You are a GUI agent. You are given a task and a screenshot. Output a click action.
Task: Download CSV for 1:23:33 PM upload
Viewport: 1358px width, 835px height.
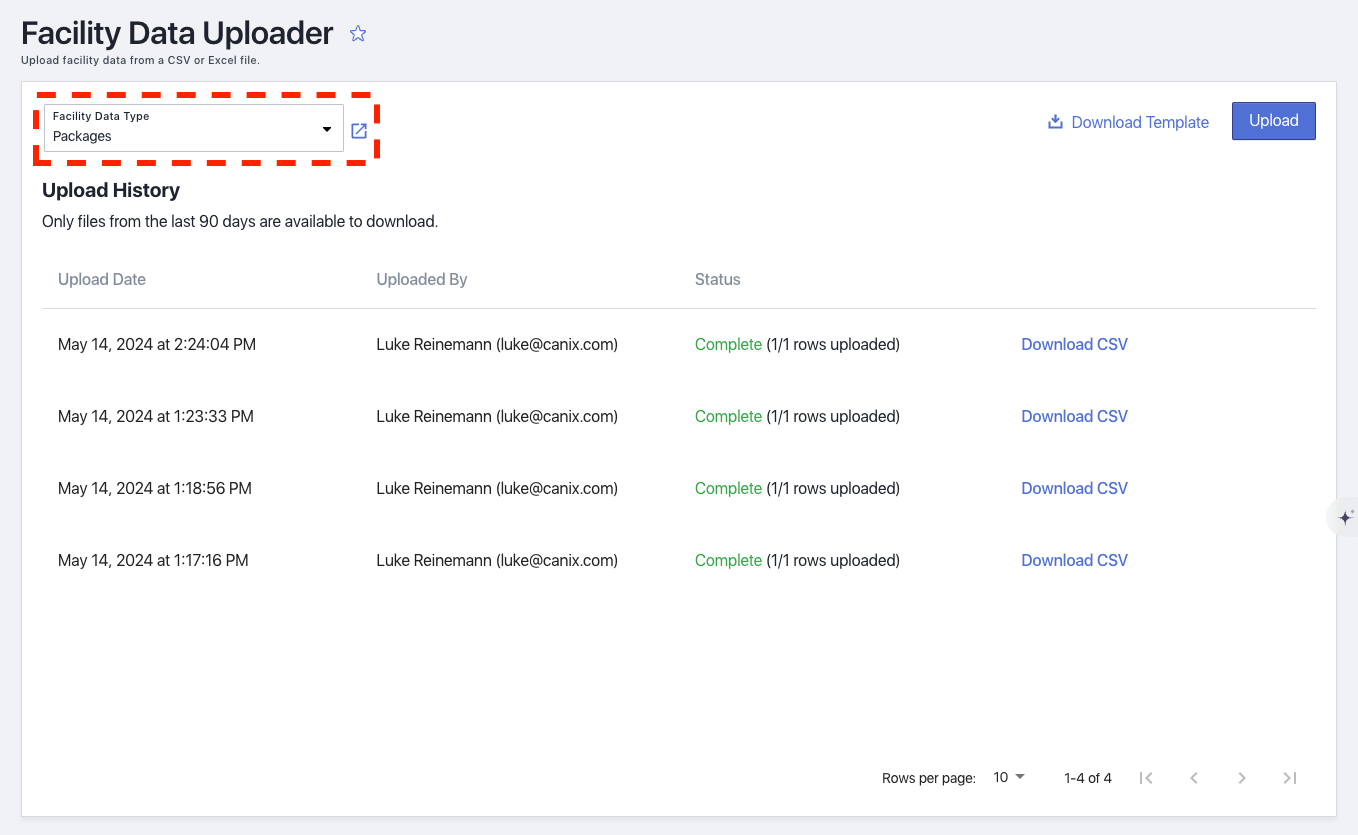1074,416
